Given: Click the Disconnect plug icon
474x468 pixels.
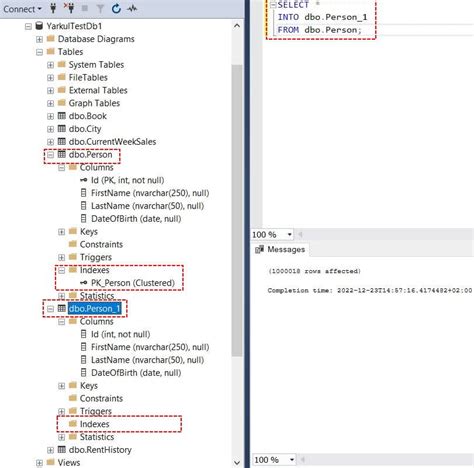Looking at the screenshot, I should (69, 8).
